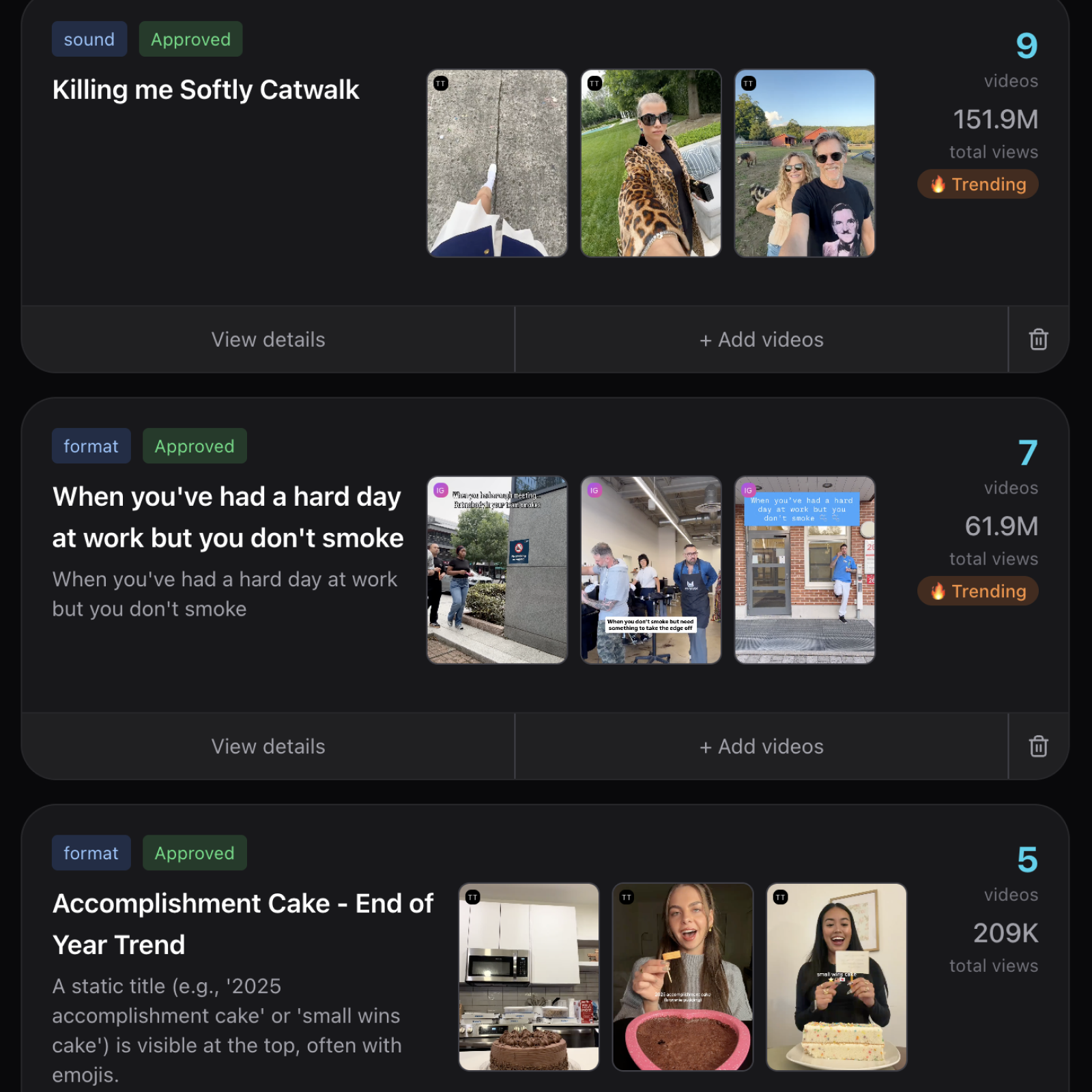
Task: Click the Trending fire badge on Killing me Softly
Action: pyautogui.click(x=977, y=184)
